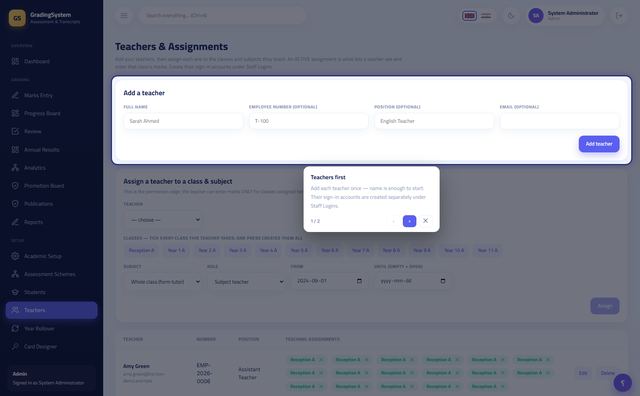Image resolution: width=640 pixels, height=396 pixels.
Task: Toggle the Year 5 A class chip
Action: (299, 250)
